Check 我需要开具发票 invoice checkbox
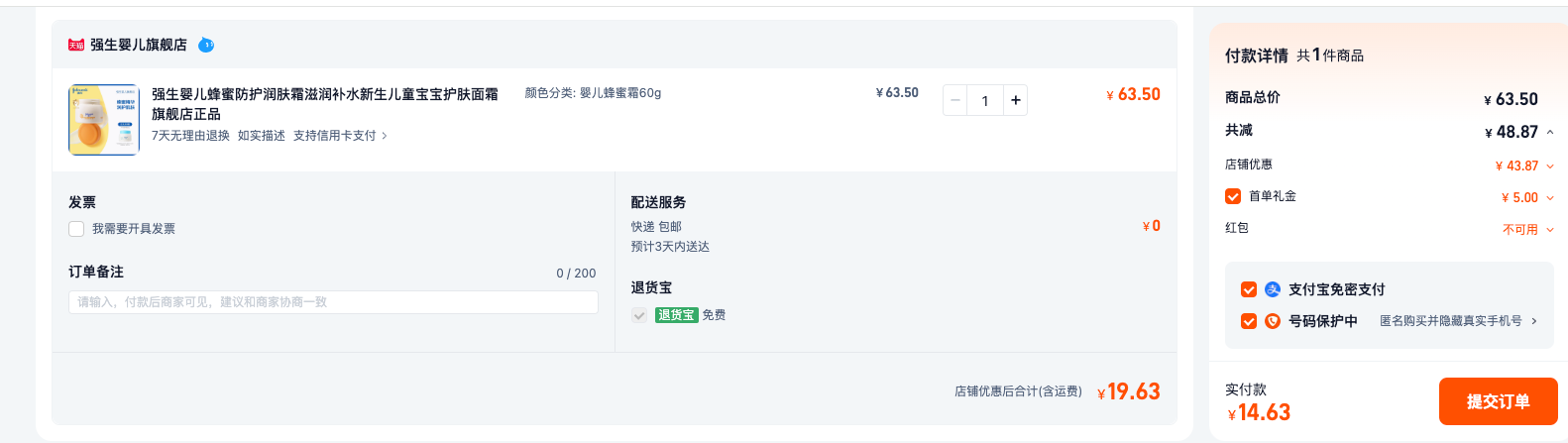 76,229
